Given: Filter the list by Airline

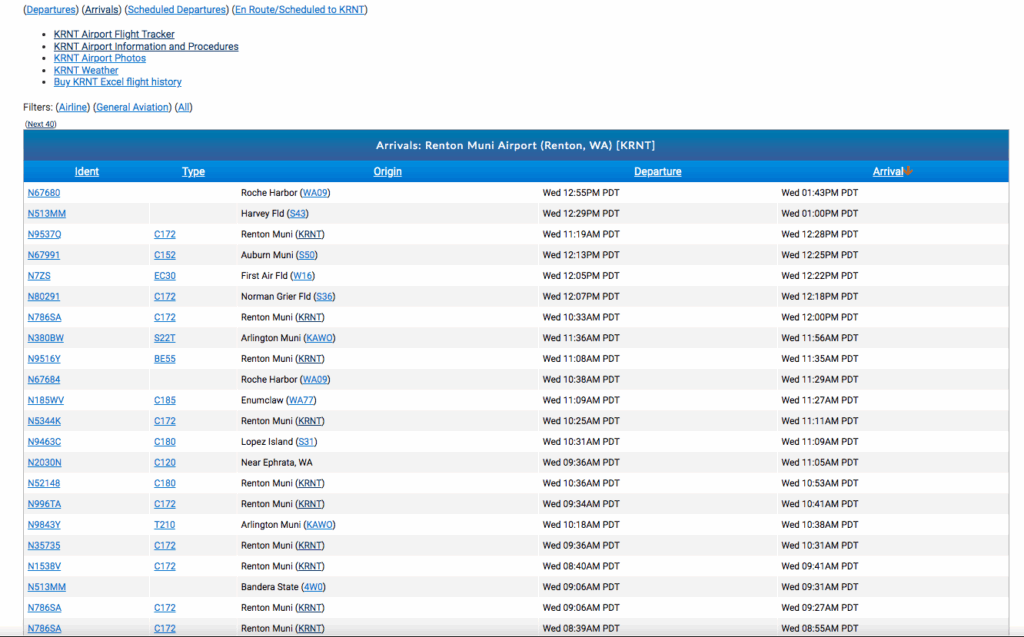Looking at the screenshot, I should [73, 107].
